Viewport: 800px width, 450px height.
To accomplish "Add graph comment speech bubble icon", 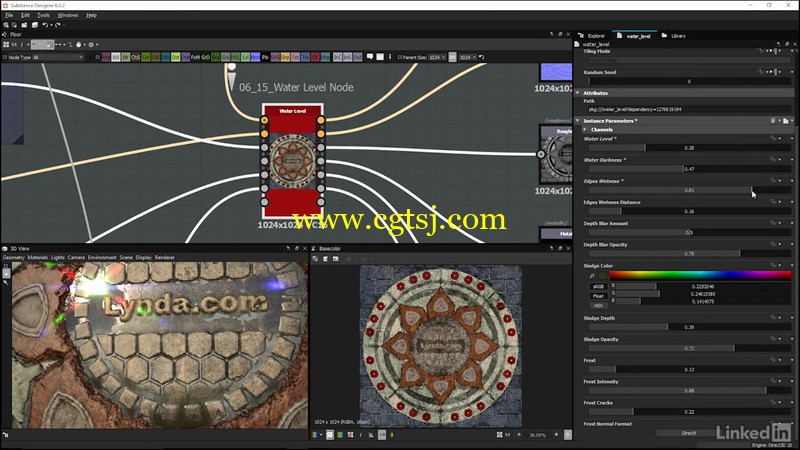I will (370, 57).
